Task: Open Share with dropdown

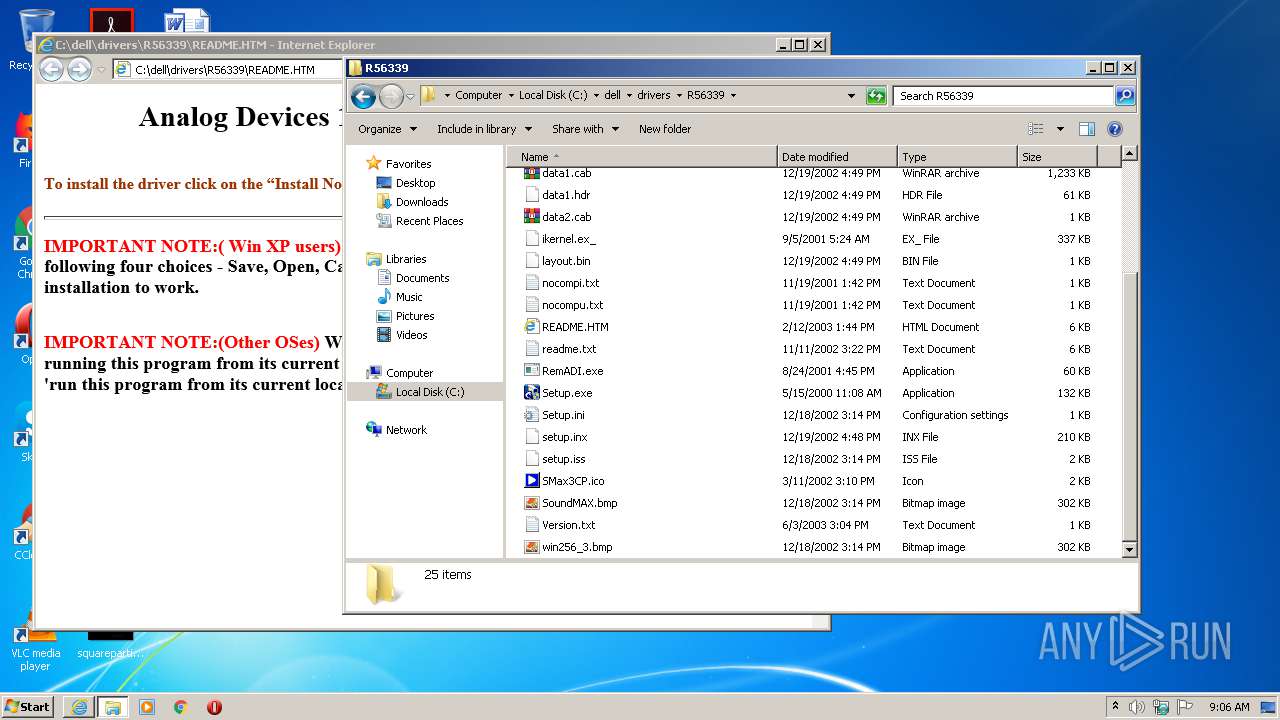Action: (585, 129)
